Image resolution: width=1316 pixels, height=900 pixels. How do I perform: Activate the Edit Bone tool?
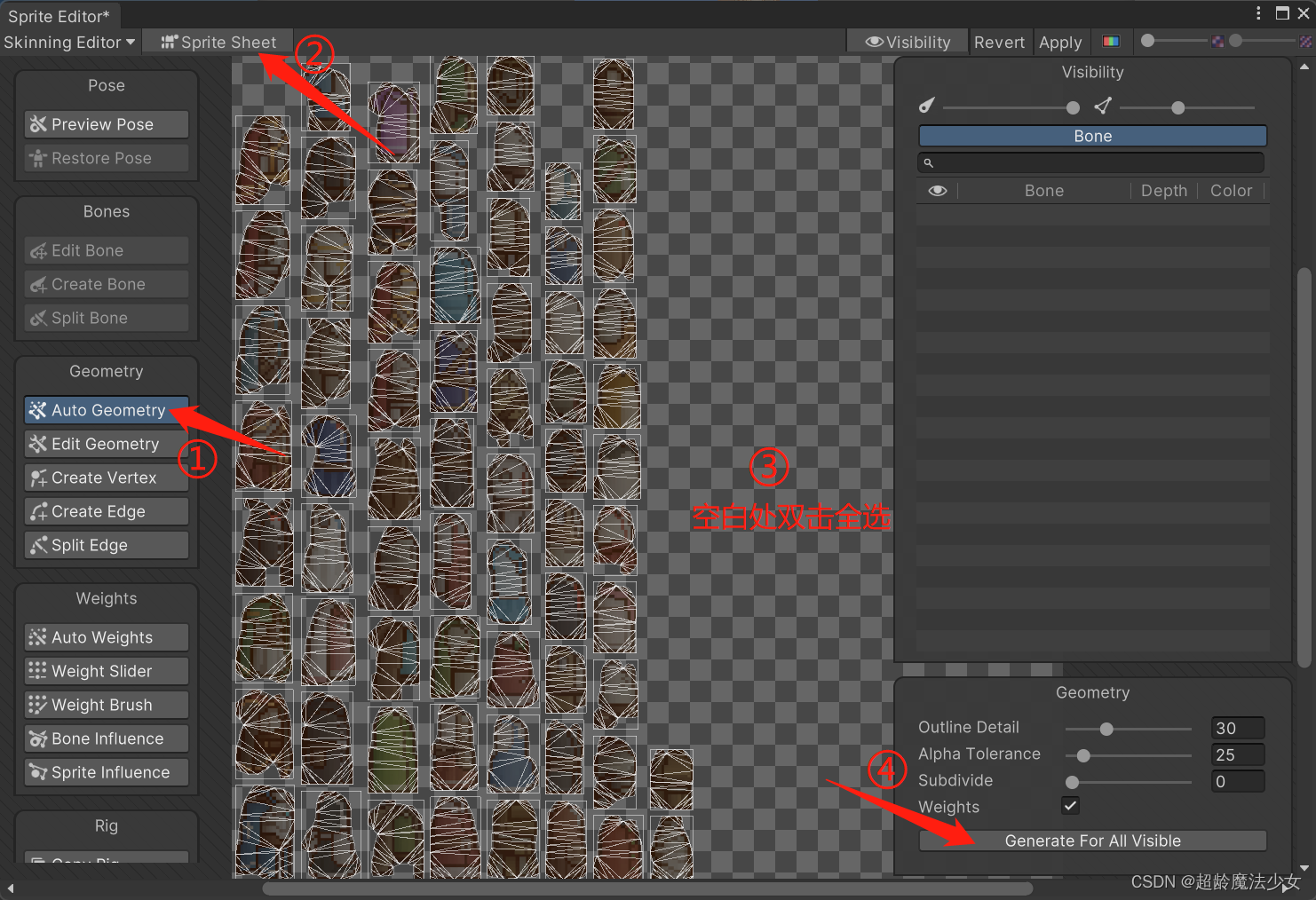pyautogui.click(x=107, y=250)
